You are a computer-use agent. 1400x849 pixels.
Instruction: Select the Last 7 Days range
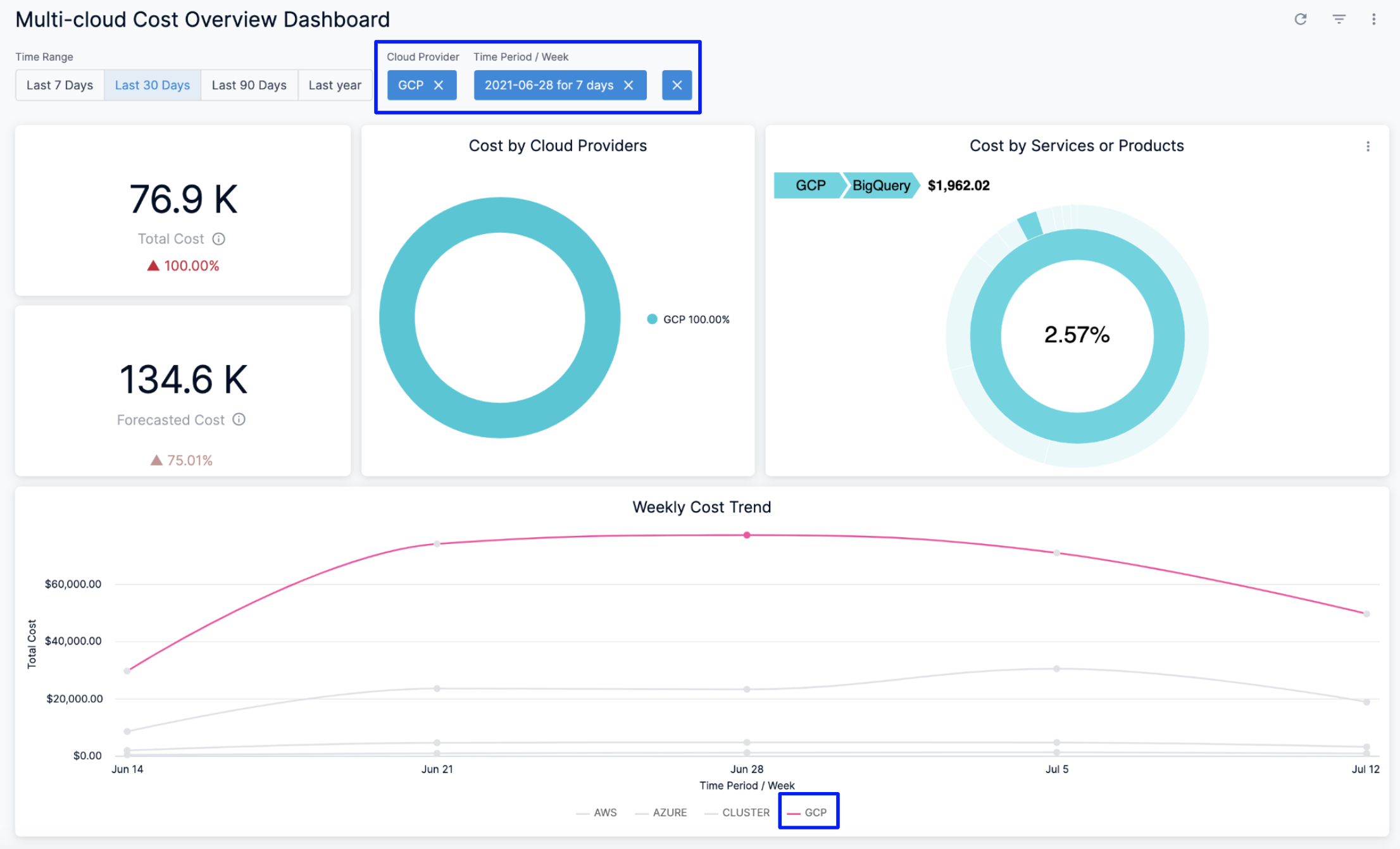coord(59,85)
